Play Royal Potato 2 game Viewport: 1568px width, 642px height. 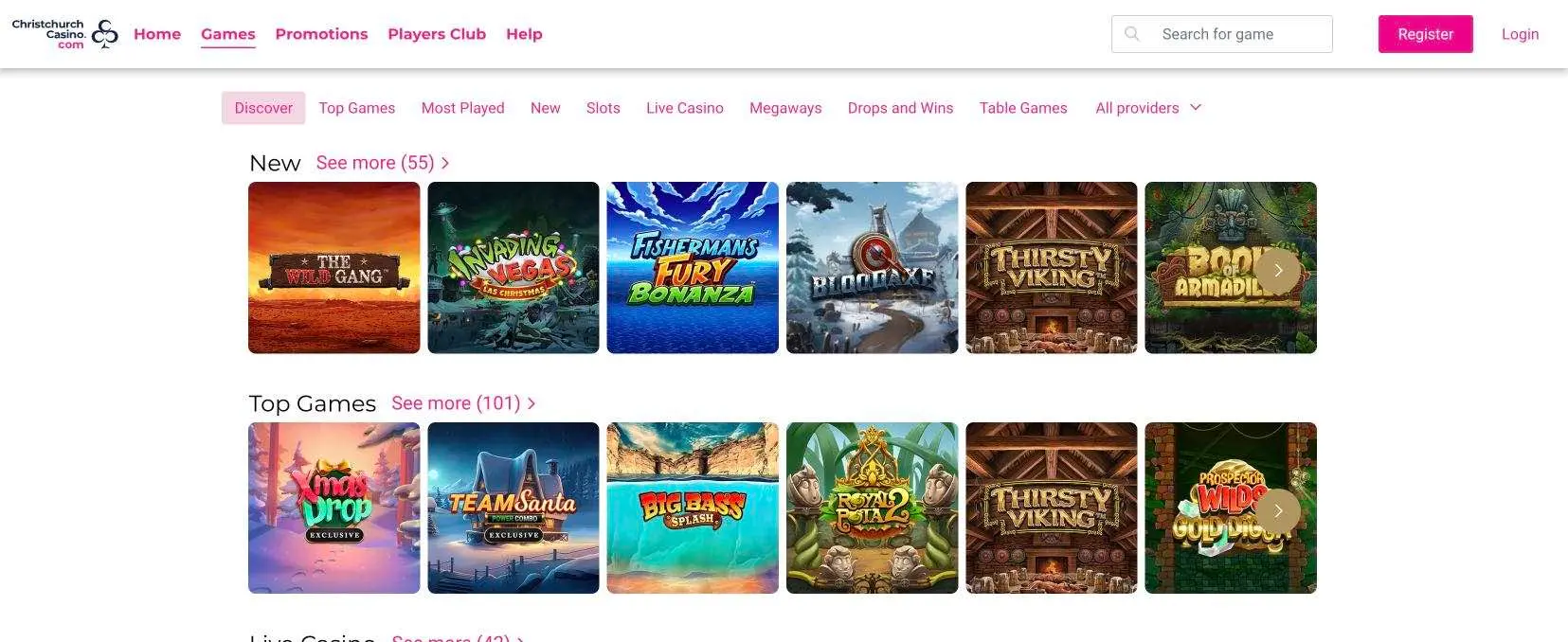[872, 508]
